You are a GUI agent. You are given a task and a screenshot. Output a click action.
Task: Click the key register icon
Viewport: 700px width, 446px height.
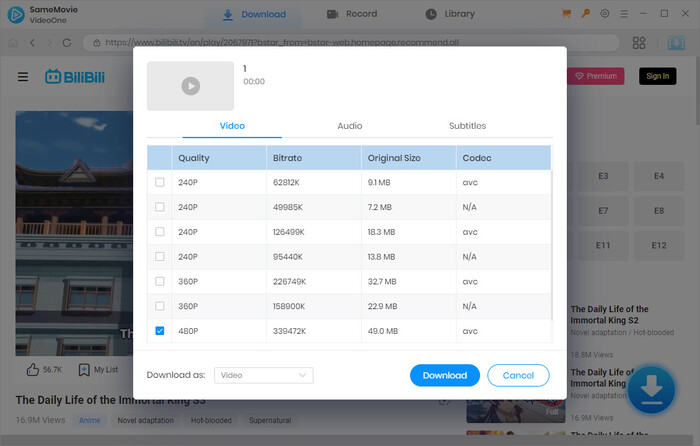[586, 13]
